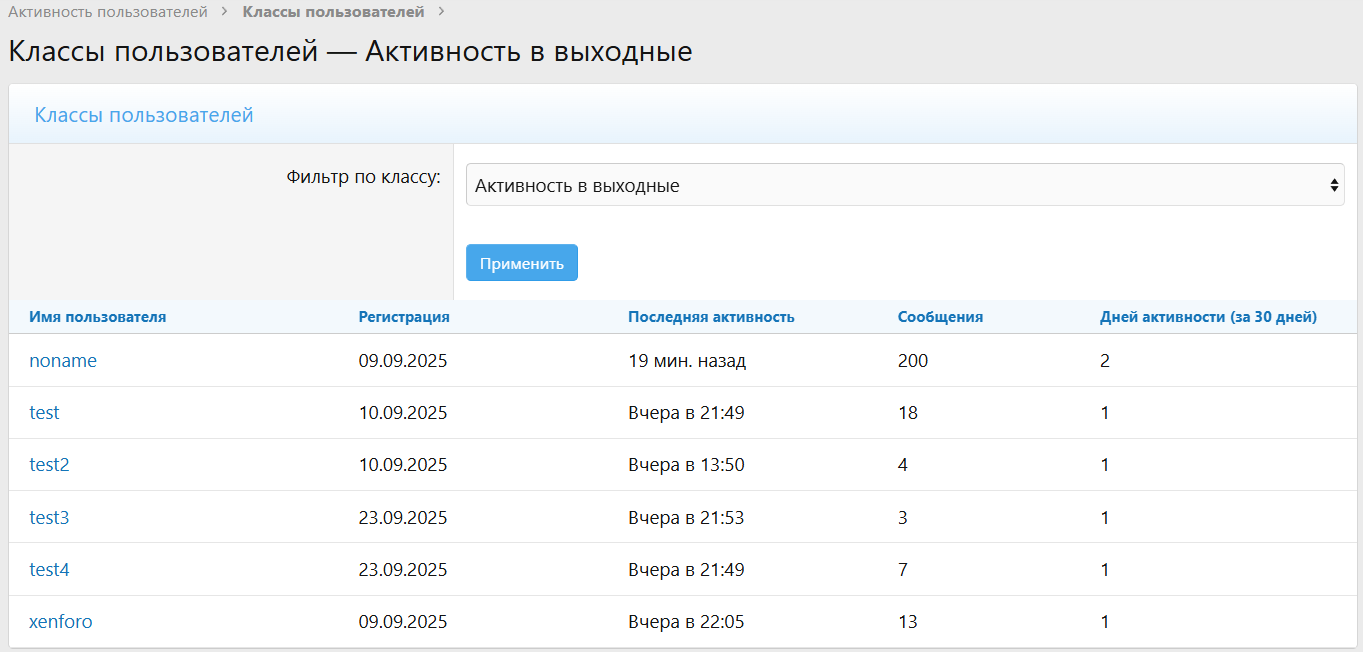
Task: Open the class filter dropdown
Action: (x=904, y=185)
